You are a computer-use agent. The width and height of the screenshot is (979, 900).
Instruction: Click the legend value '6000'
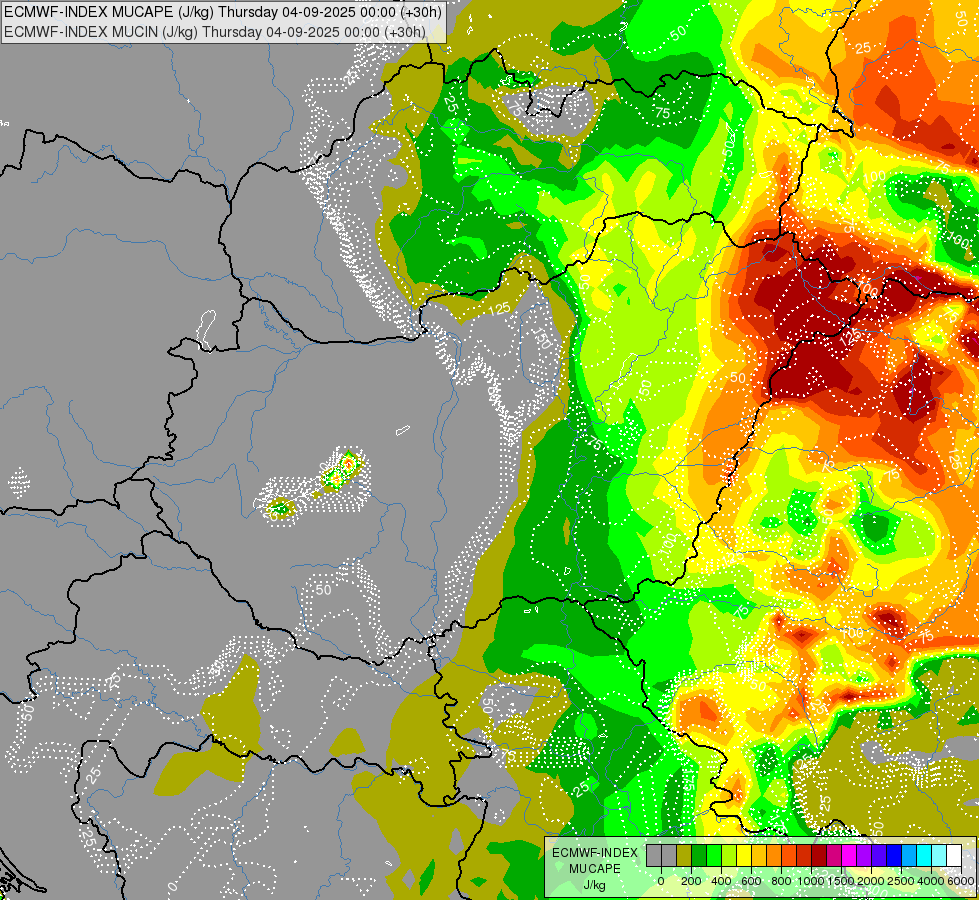point(961,881)
